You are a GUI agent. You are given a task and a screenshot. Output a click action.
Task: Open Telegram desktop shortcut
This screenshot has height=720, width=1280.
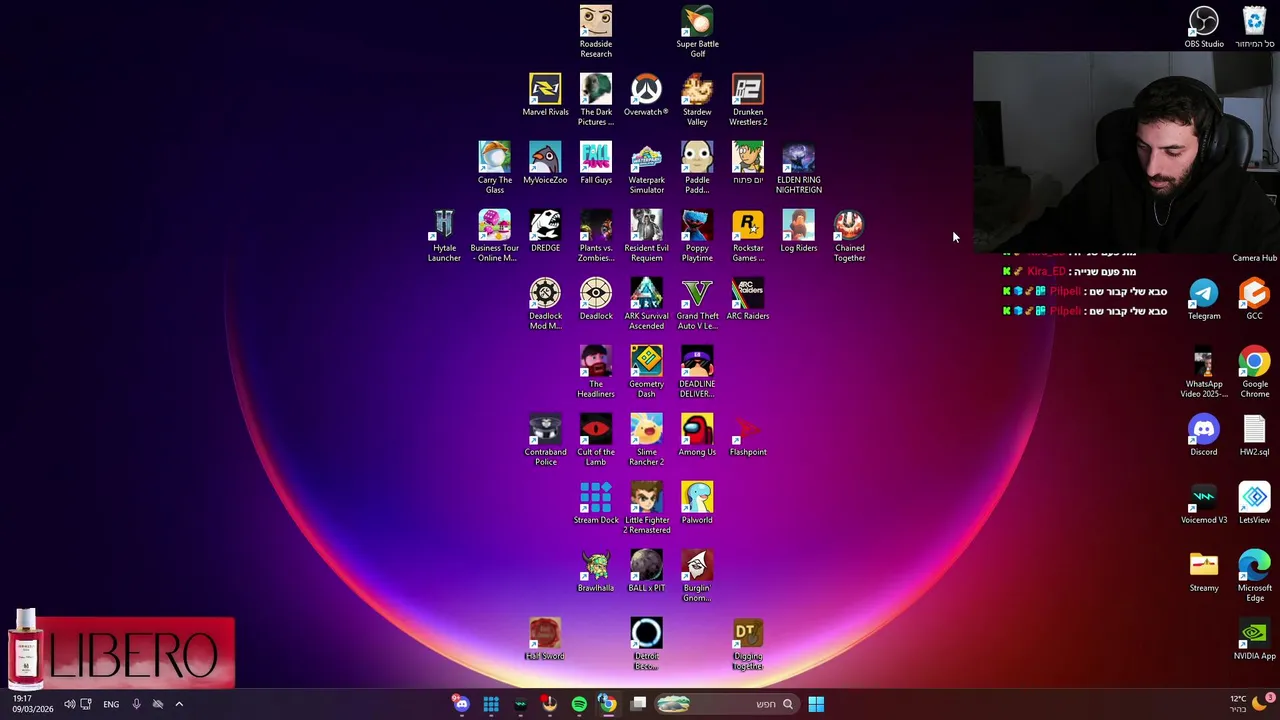(1204, 299)
